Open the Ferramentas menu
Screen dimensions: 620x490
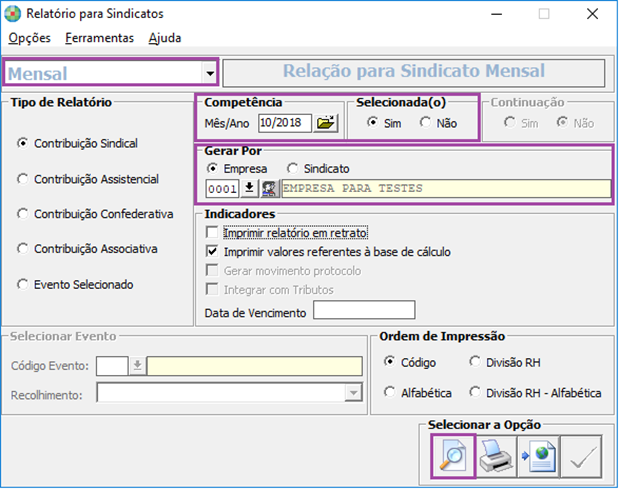(x=100, y=38)
